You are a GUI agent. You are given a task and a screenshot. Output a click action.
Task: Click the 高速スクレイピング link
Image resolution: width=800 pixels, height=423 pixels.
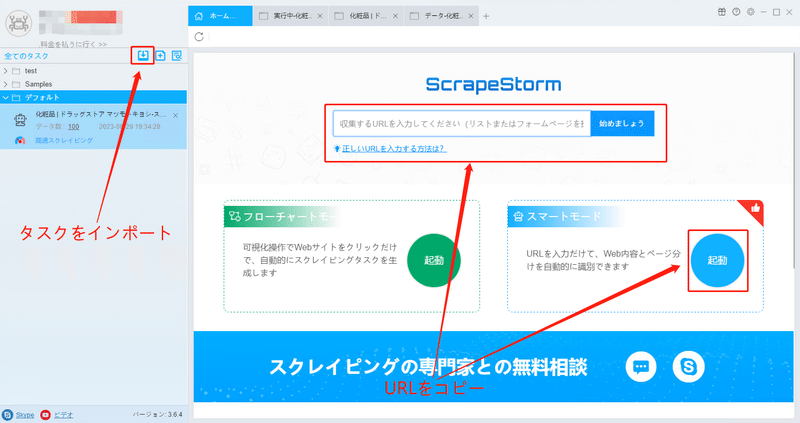64,140
